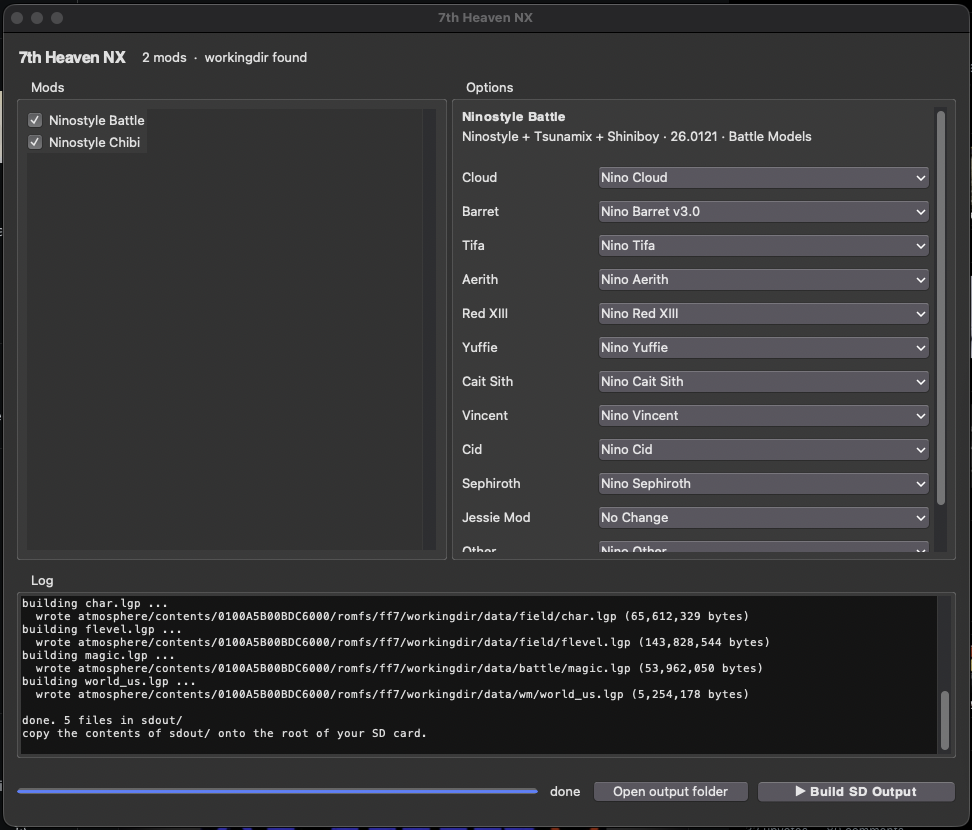Image resolution: width=972 pixels, height=830 pixels.
Task: Click the mod credits line with Tsunamix
Action: click(637, 136)
